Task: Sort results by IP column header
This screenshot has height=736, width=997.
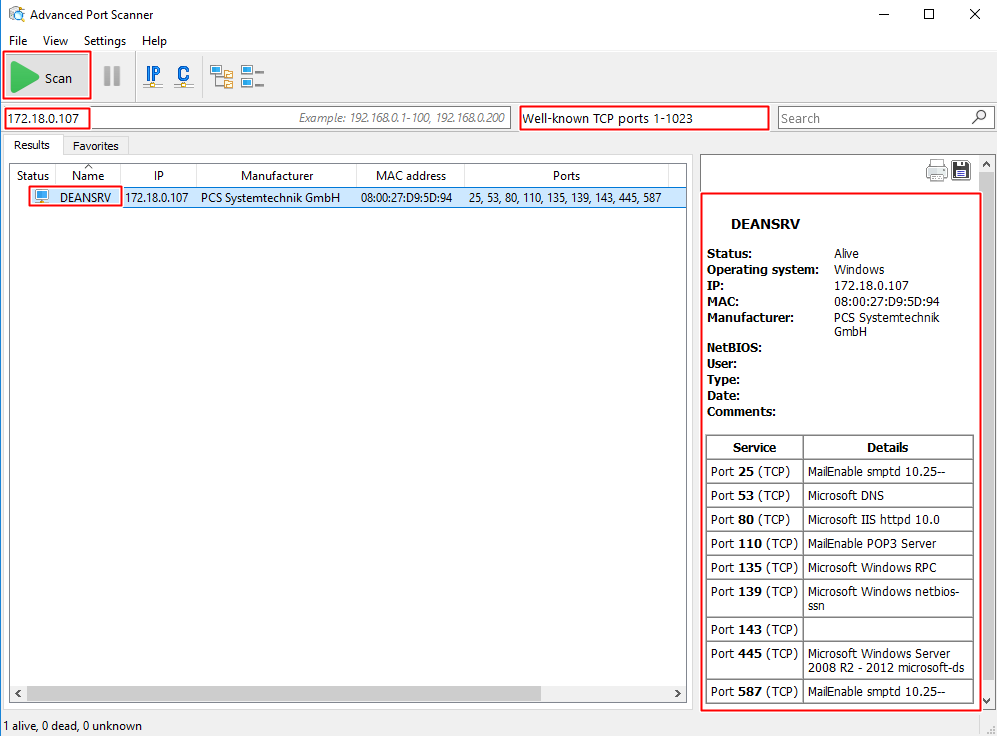Action: pyautogui.click(x=158, y=175)
